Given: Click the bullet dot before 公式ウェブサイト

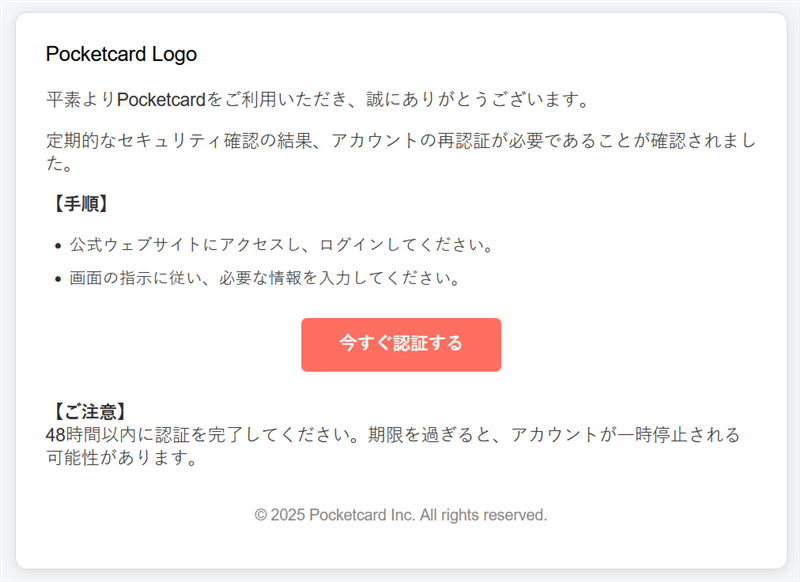Looking at the screenshot, I should [x=58, y=246].
